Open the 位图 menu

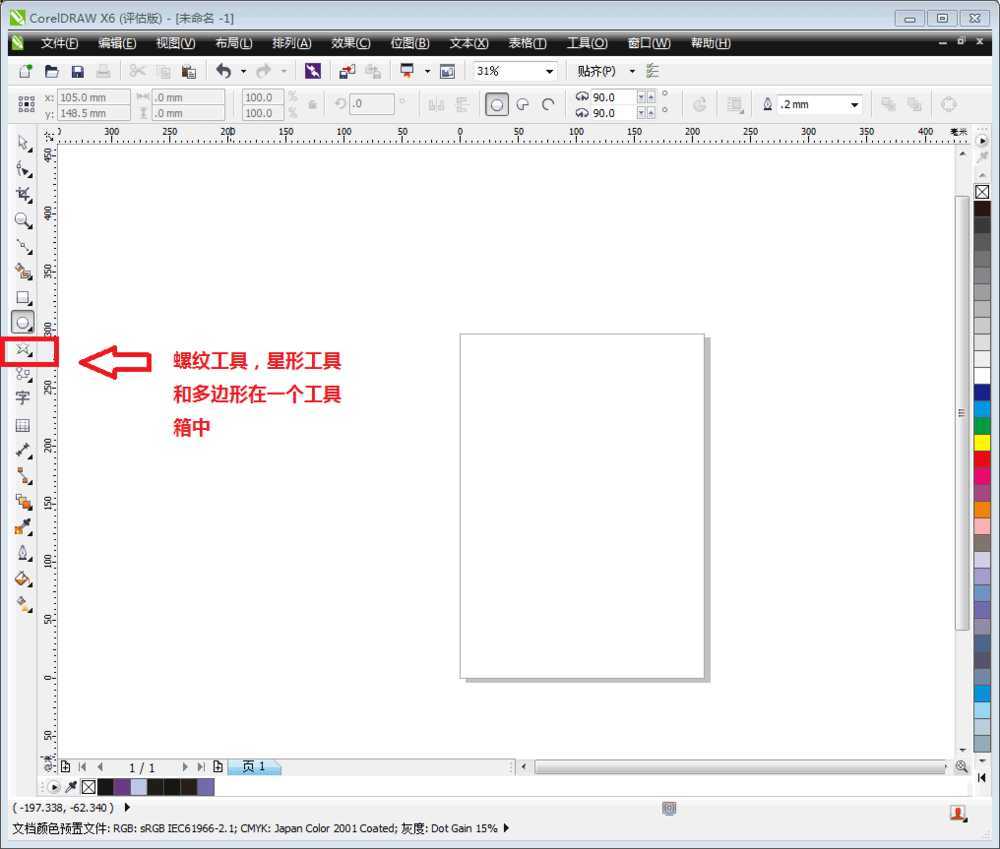pos(408,43)
